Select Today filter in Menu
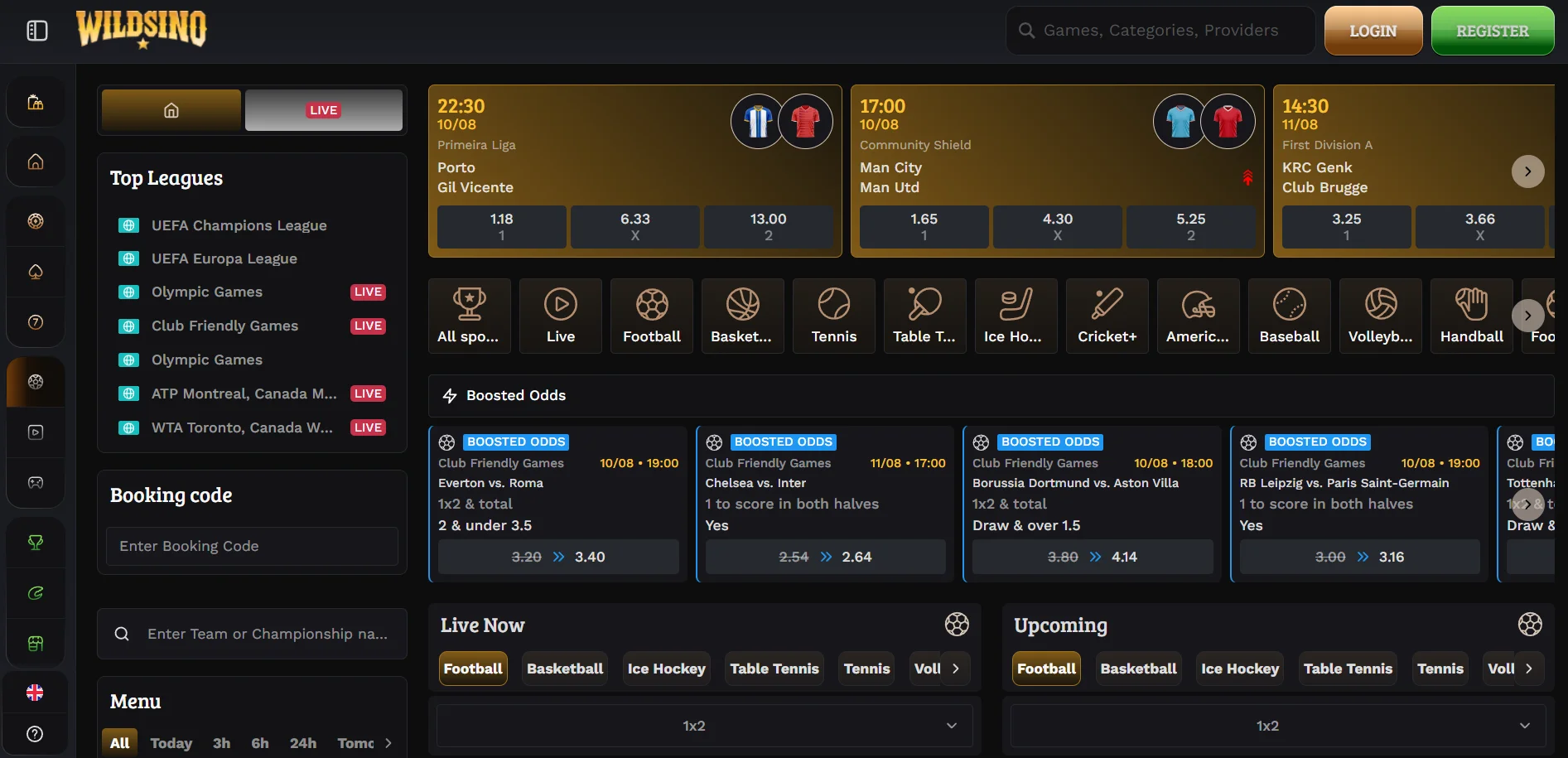 coord(171,743)
